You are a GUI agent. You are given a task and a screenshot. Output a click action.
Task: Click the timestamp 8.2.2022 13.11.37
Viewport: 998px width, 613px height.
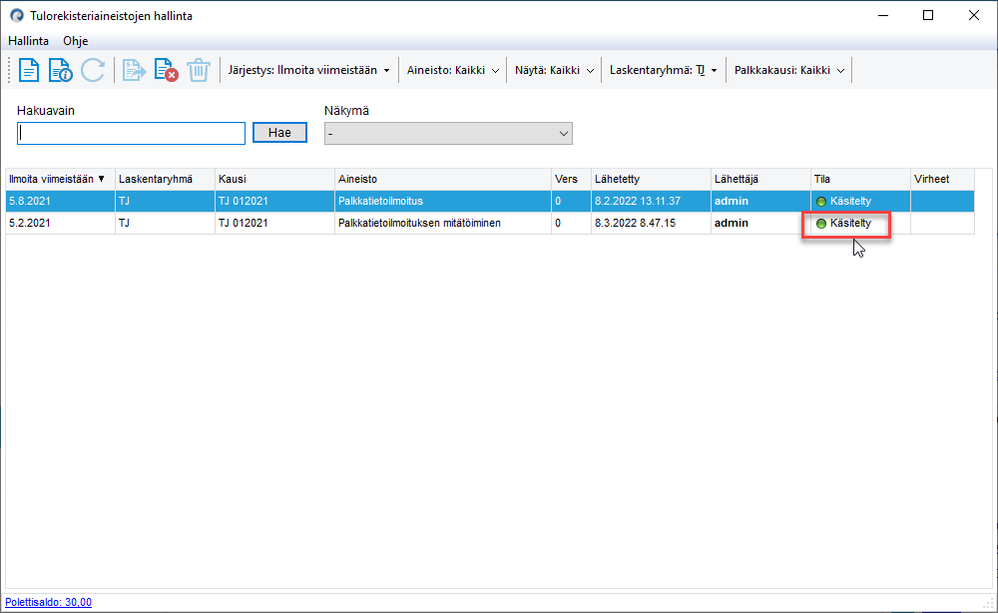tap(638, 201)
